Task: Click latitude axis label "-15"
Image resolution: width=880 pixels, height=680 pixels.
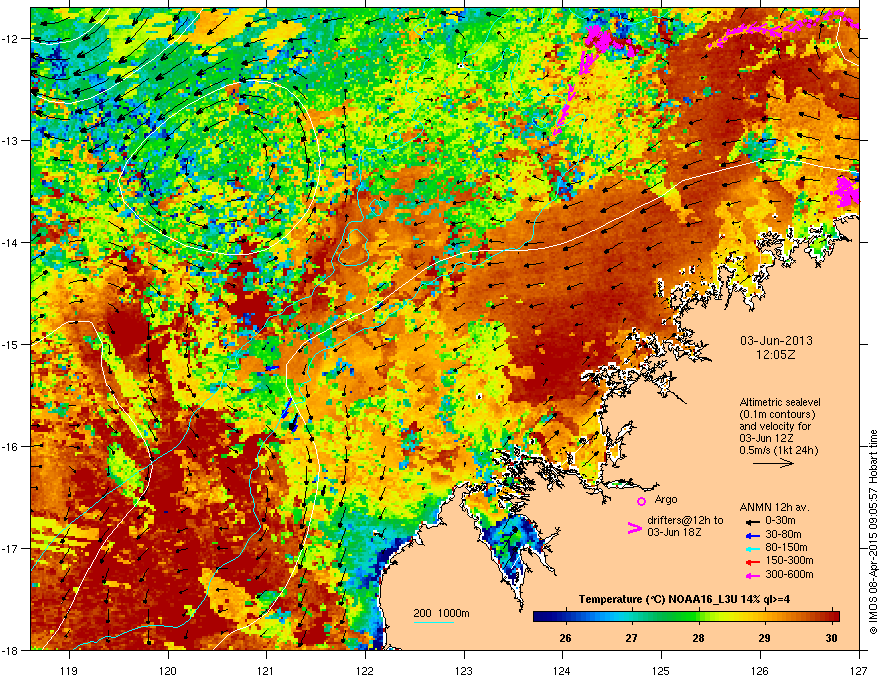Action: [x=11, y=344]
